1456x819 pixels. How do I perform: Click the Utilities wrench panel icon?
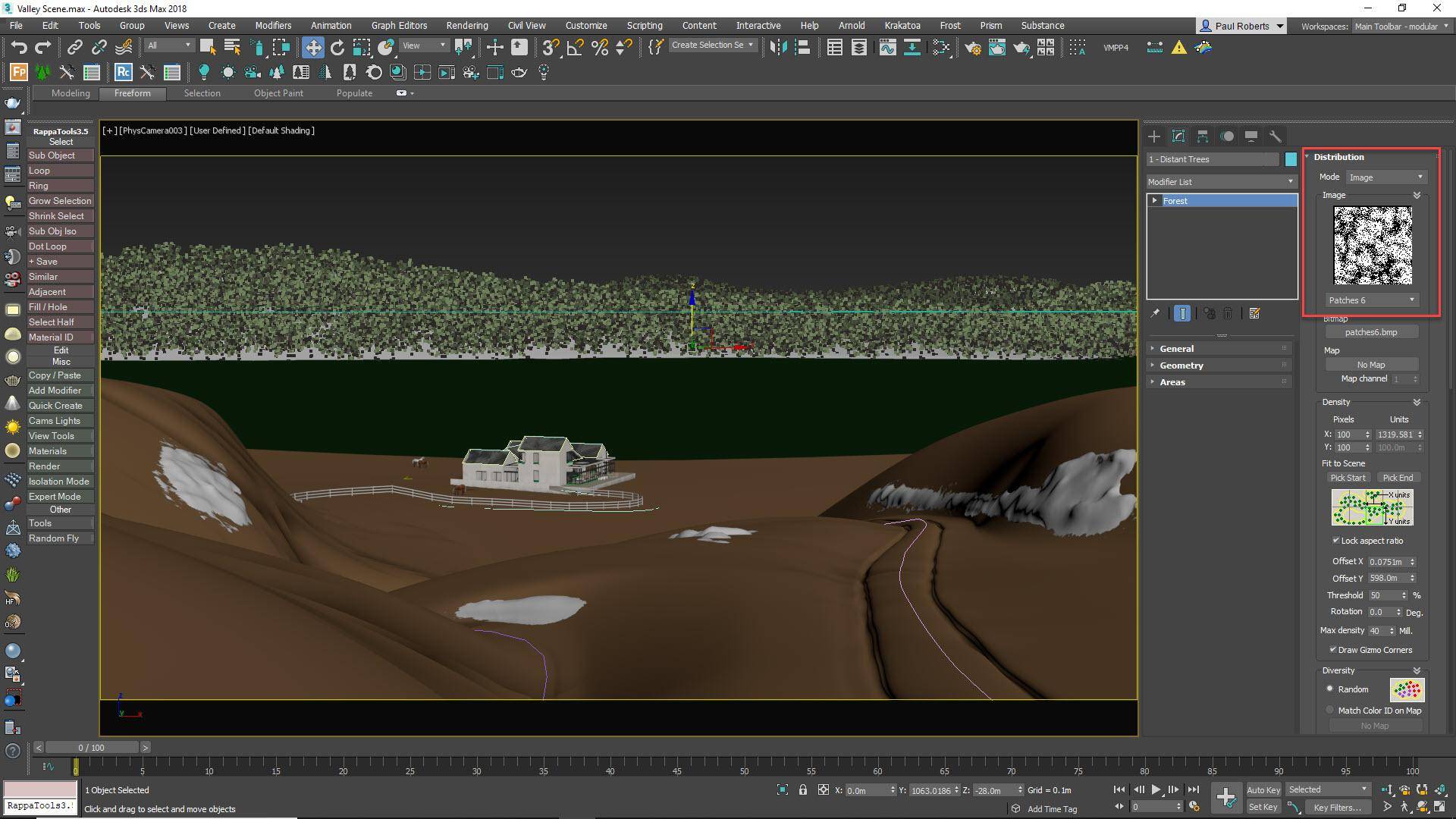[1277, 136]
